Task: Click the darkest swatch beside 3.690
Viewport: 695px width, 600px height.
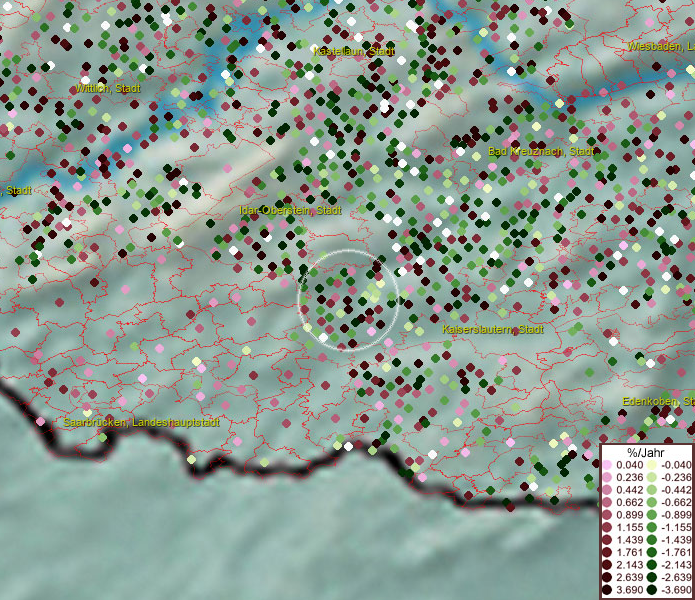Action: pos(607,590)
